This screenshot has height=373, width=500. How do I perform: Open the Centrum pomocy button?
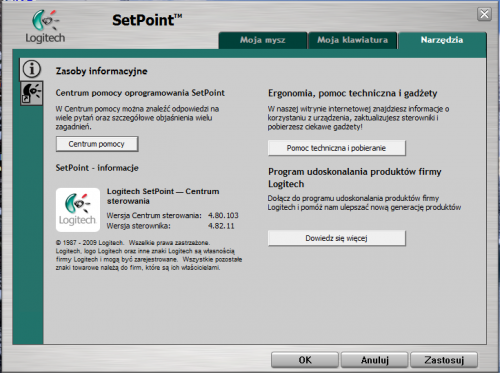point(97,144)
